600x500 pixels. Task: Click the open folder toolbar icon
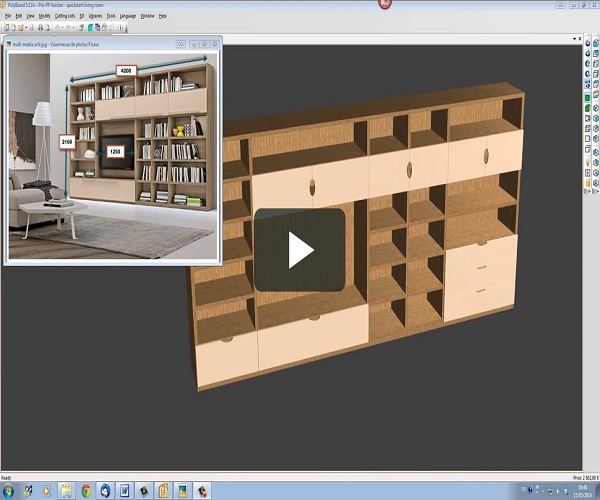(x=20, y=28)
